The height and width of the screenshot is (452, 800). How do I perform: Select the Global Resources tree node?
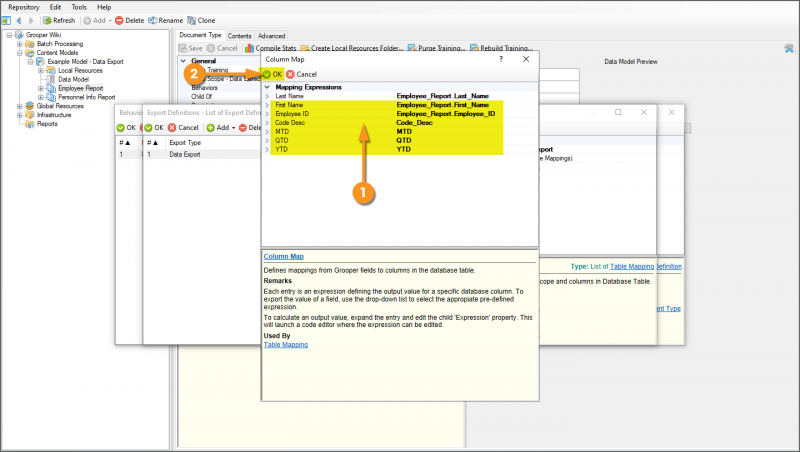[60, 106]
